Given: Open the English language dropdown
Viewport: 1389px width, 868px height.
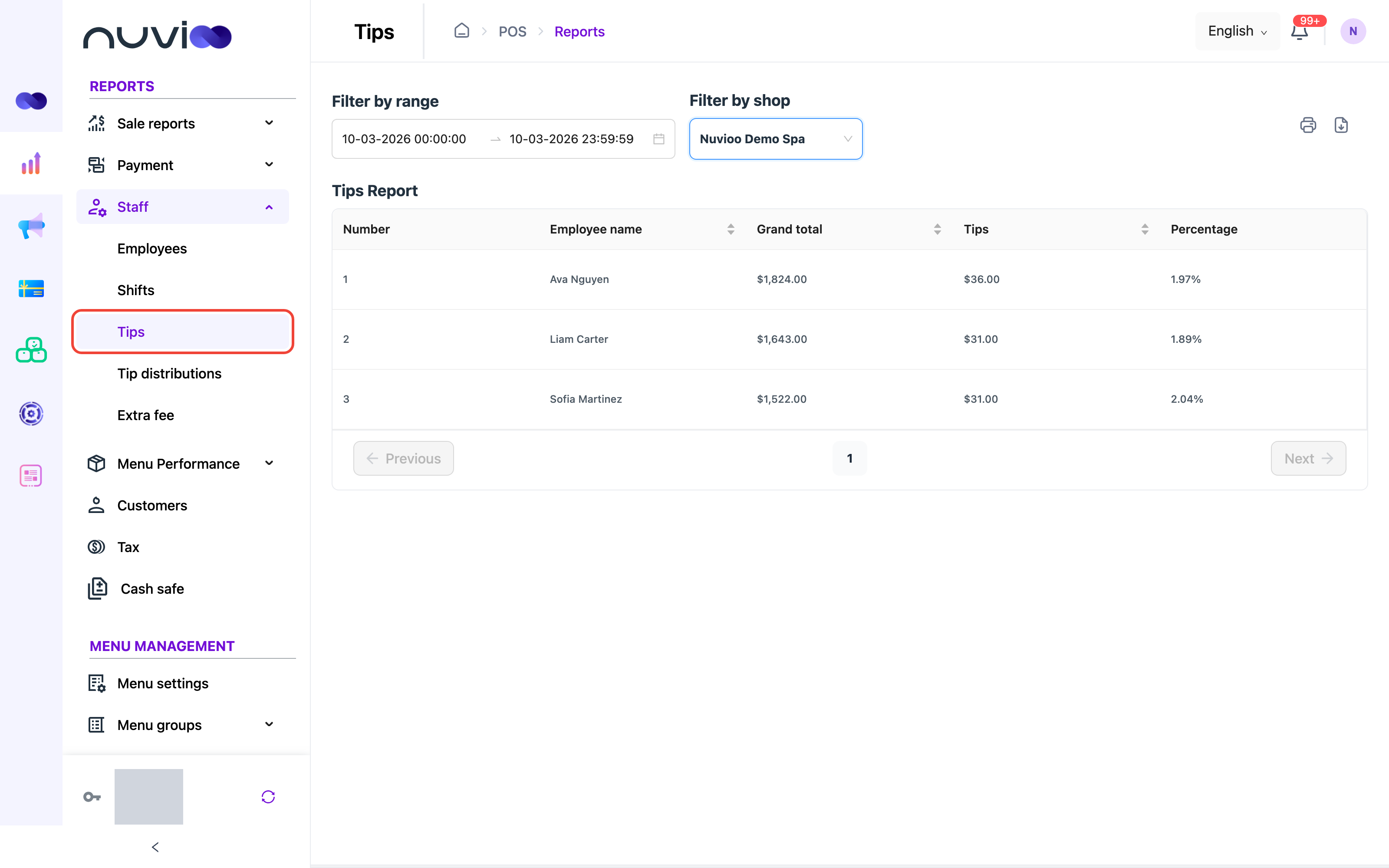Looking at the screenshot, I should coord(1237,31).
